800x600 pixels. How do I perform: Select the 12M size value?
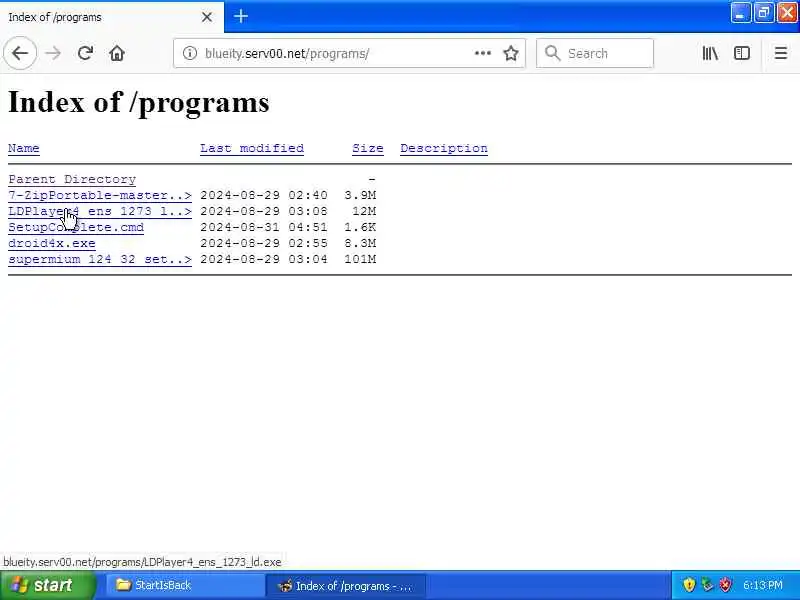[x=364, y=211]
